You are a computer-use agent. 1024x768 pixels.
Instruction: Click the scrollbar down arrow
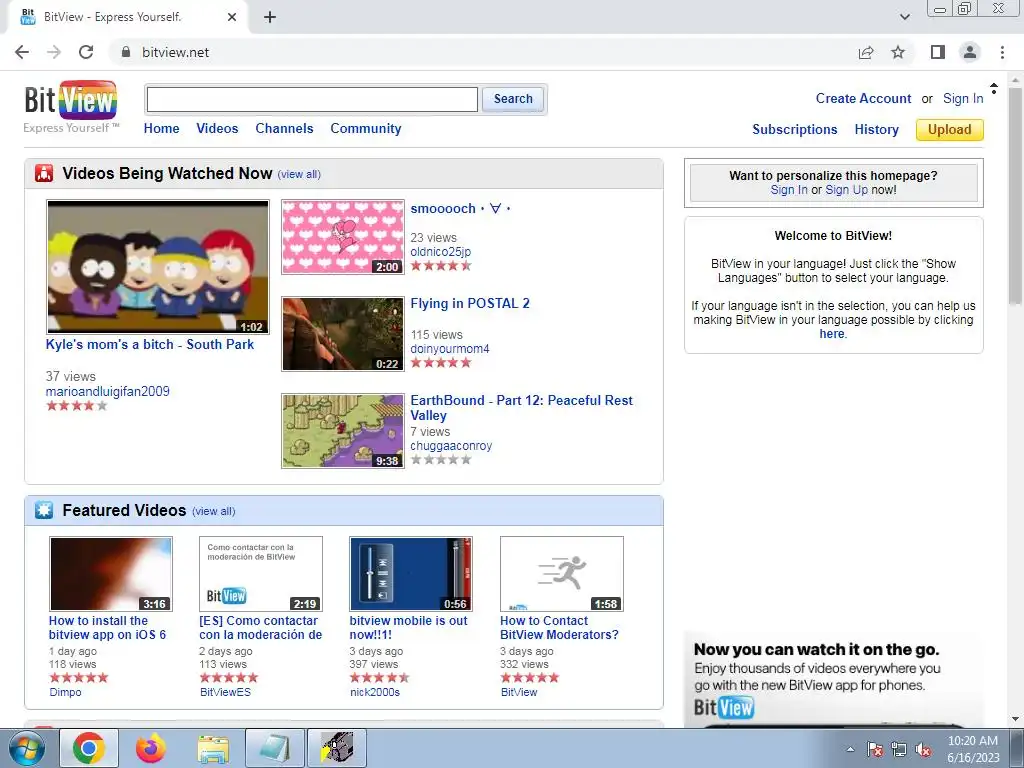tap(1015, 719)
